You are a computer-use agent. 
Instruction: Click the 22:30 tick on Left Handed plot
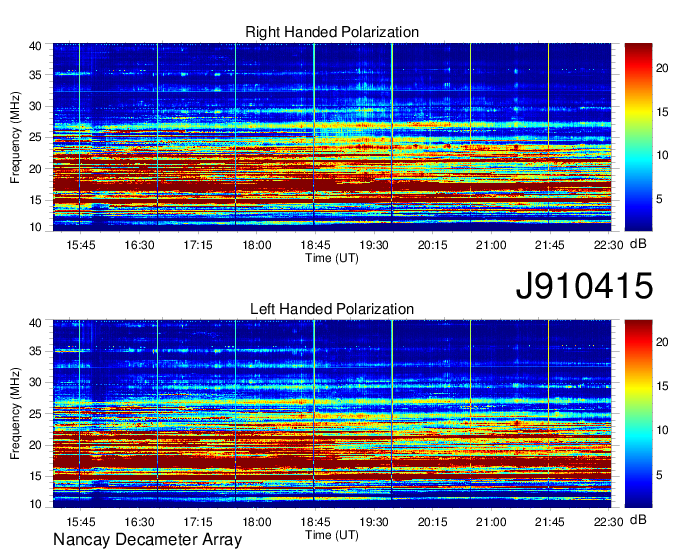[608, 522]
